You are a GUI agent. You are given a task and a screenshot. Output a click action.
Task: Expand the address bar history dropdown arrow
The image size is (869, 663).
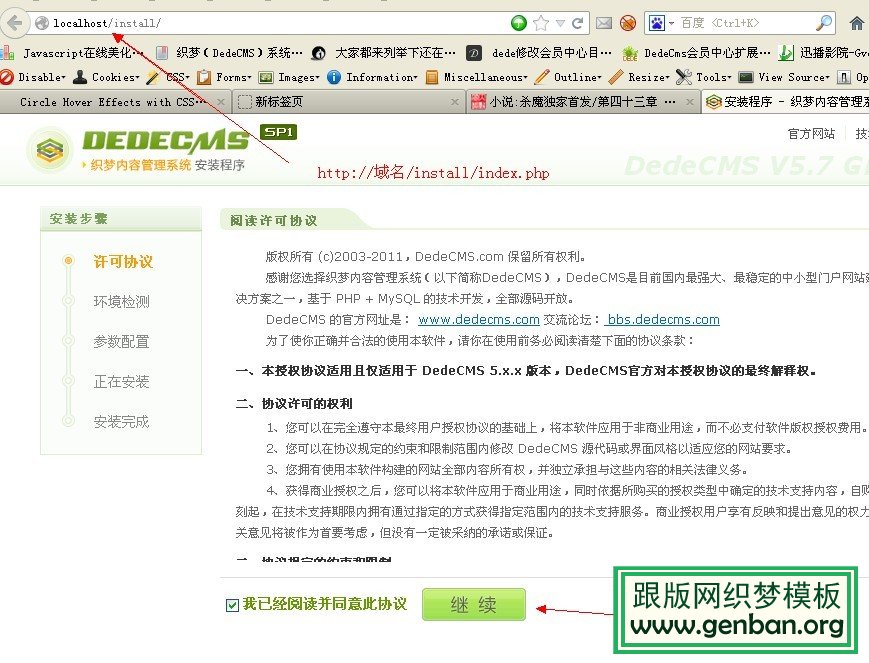click(560, 23)
